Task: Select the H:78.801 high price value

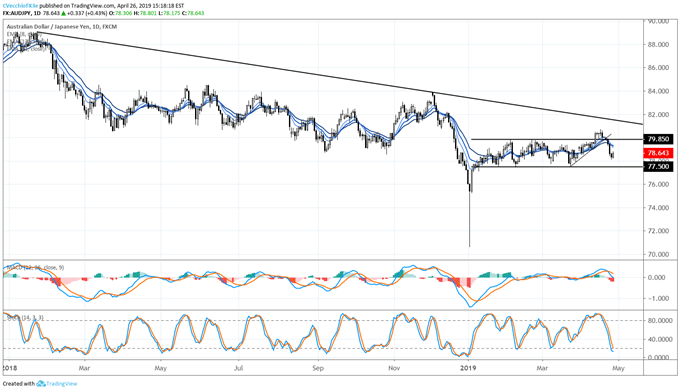Action: [144, 13]
